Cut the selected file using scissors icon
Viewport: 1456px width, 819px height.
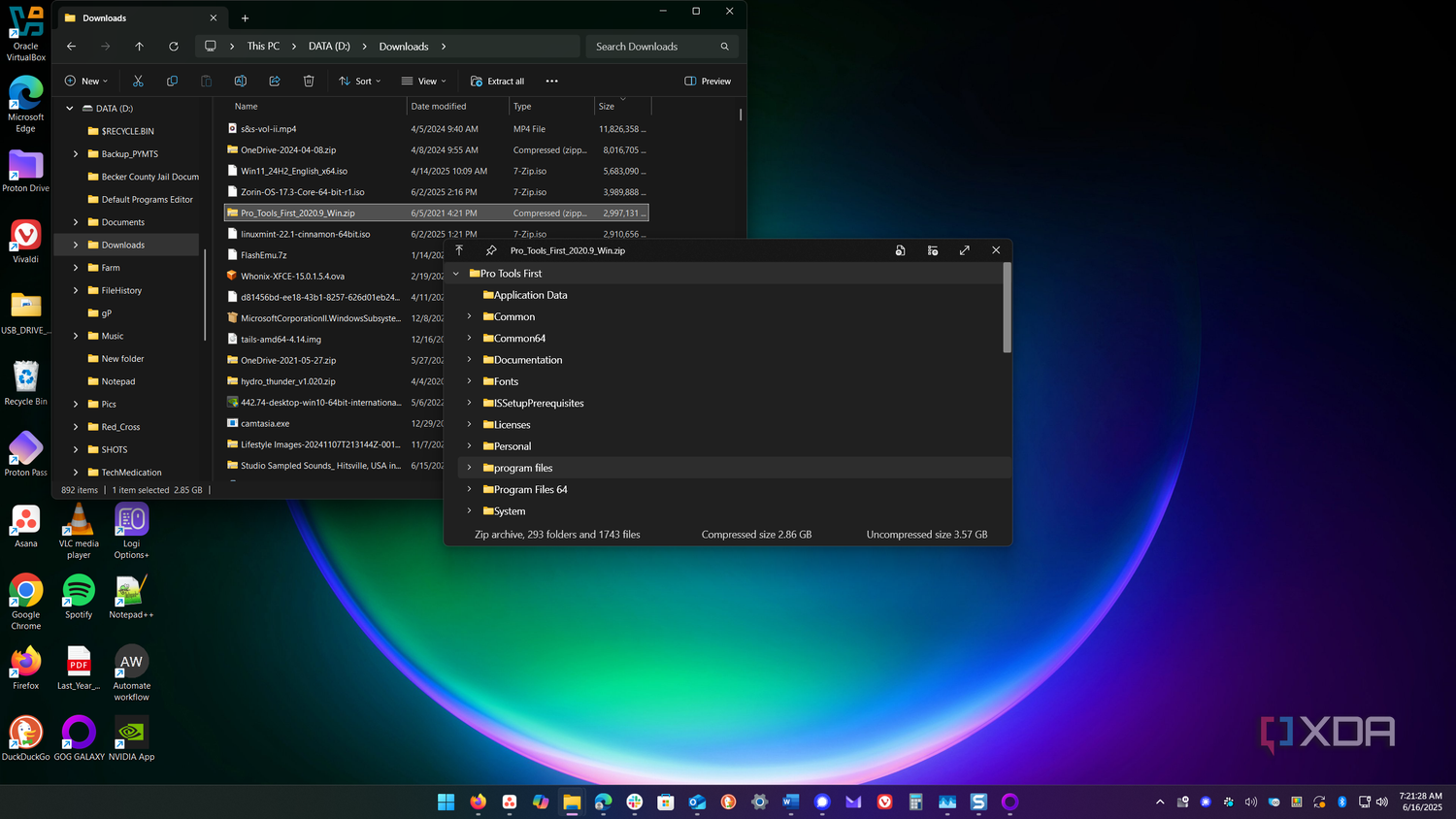[138, 82]
